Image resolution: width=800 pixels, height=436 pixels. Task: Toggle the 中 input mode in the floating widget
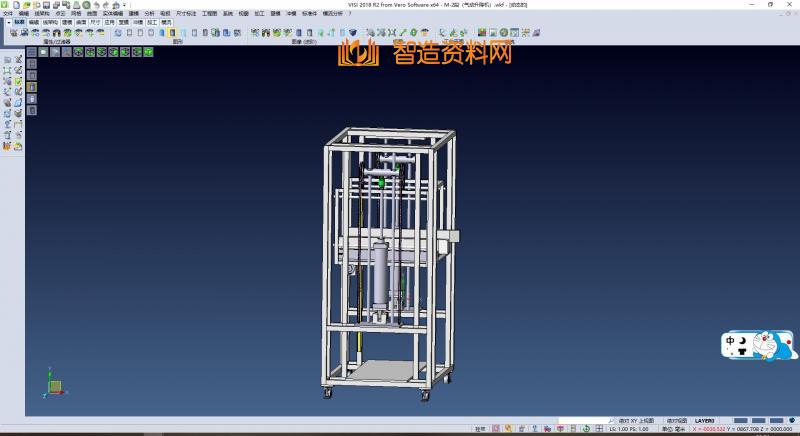[x=731, y=341]
